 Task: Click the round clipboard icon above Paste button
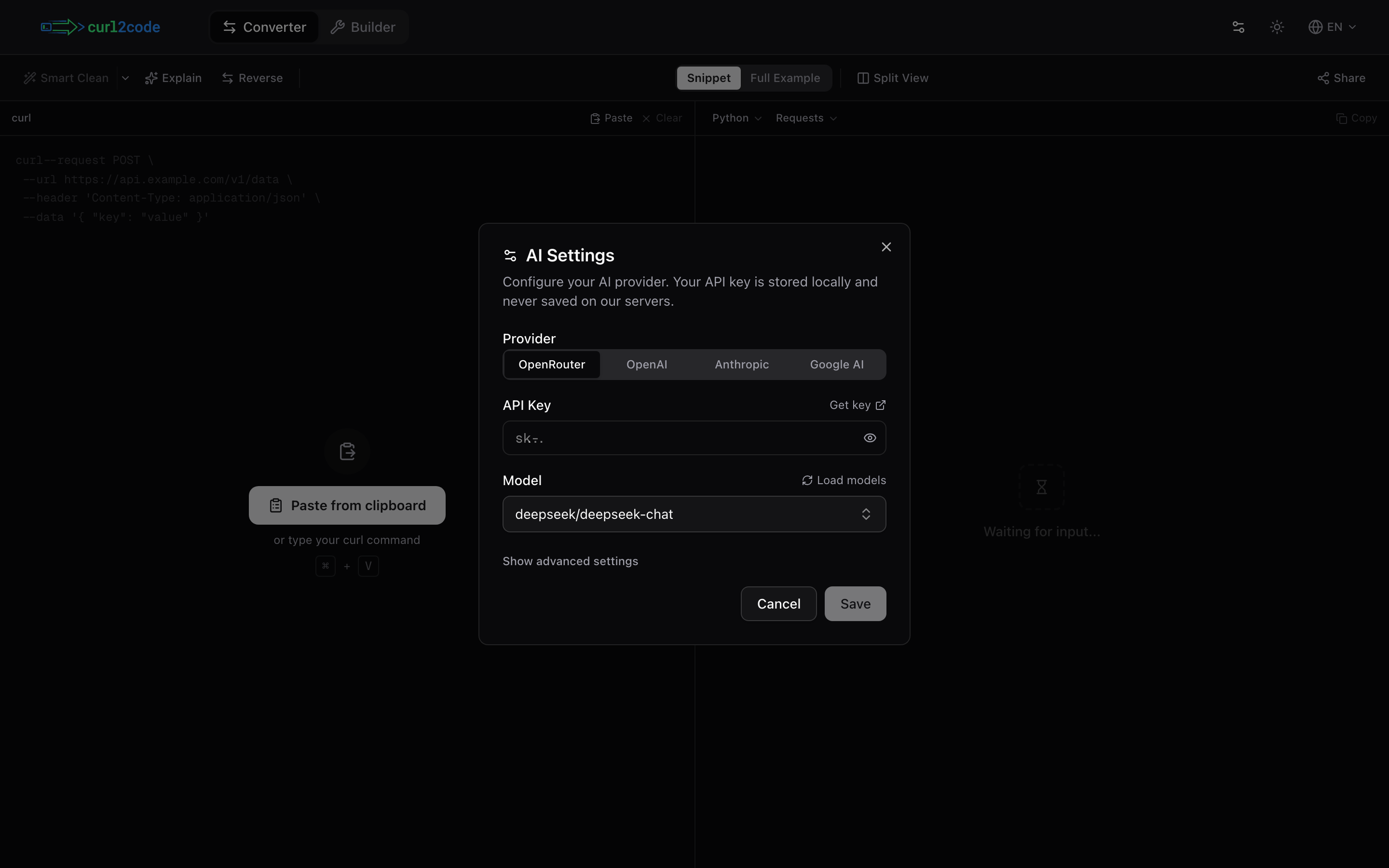point(347,451)
